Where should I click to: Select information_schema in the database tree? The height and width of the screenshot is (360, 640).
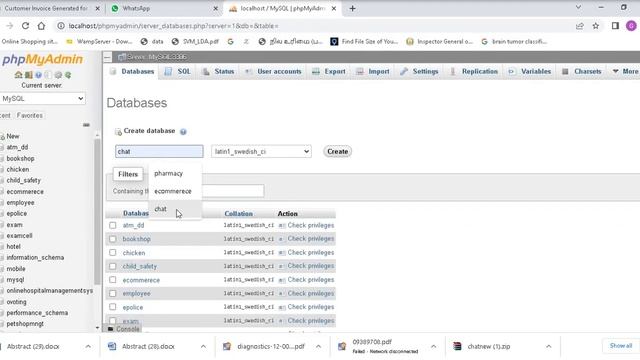[35, 258]
